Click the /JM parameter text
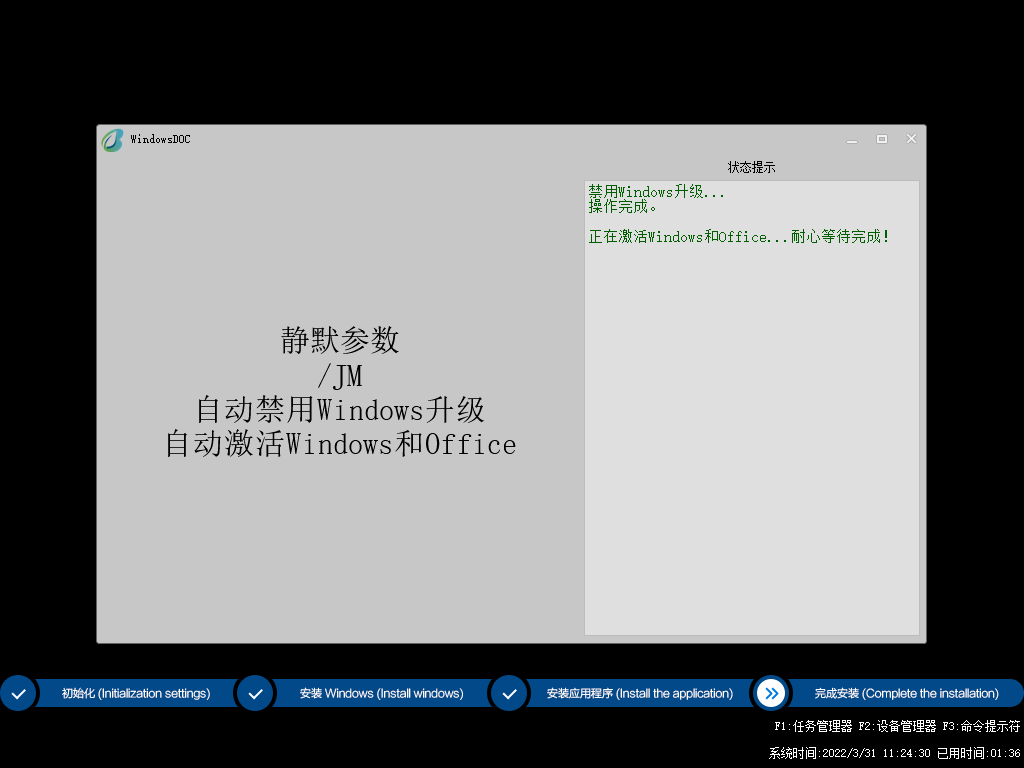The height and width of the screenshot is (768, 1024). 340,376
